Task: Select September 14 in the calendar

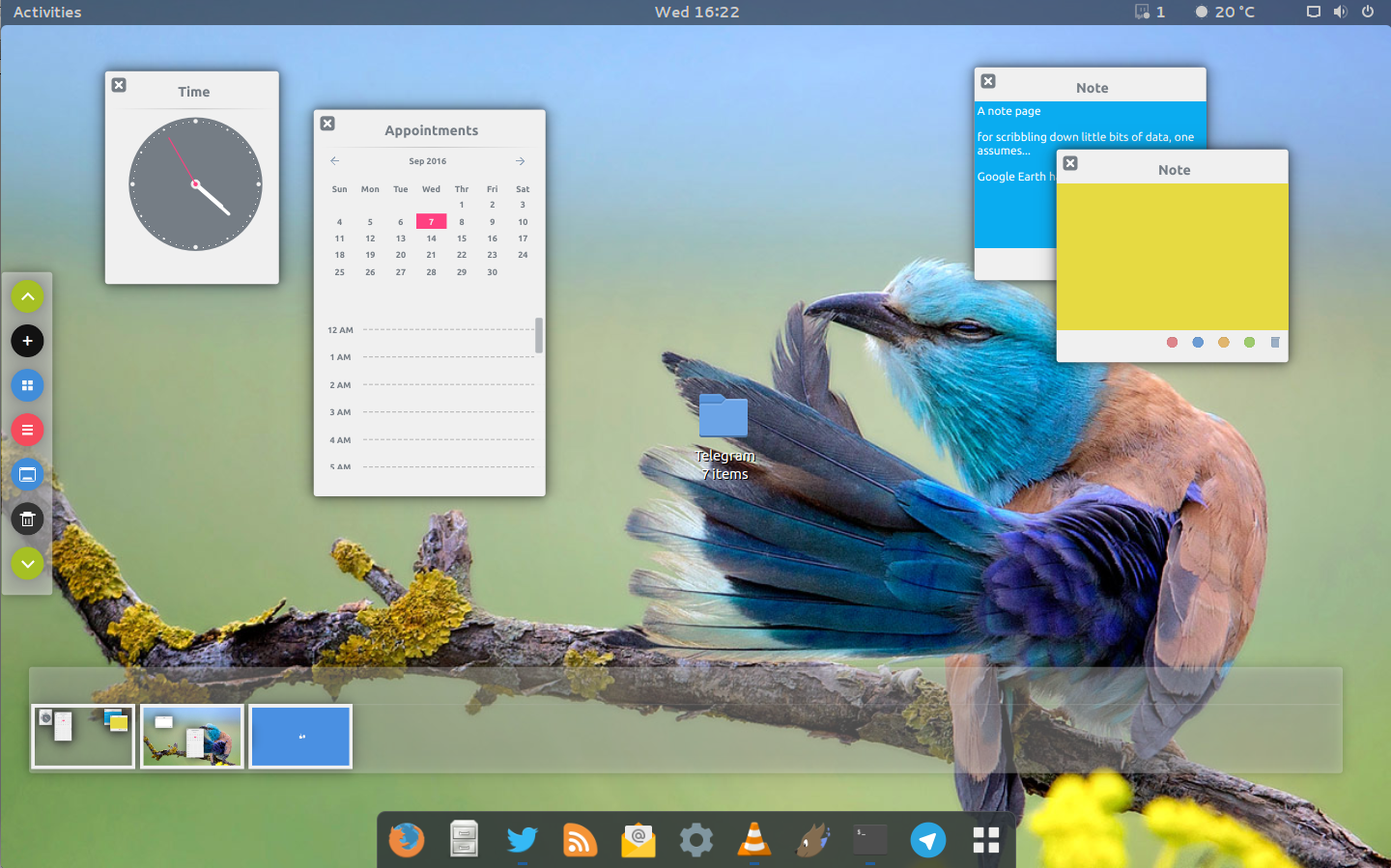Action: click(x=431, y=238)
